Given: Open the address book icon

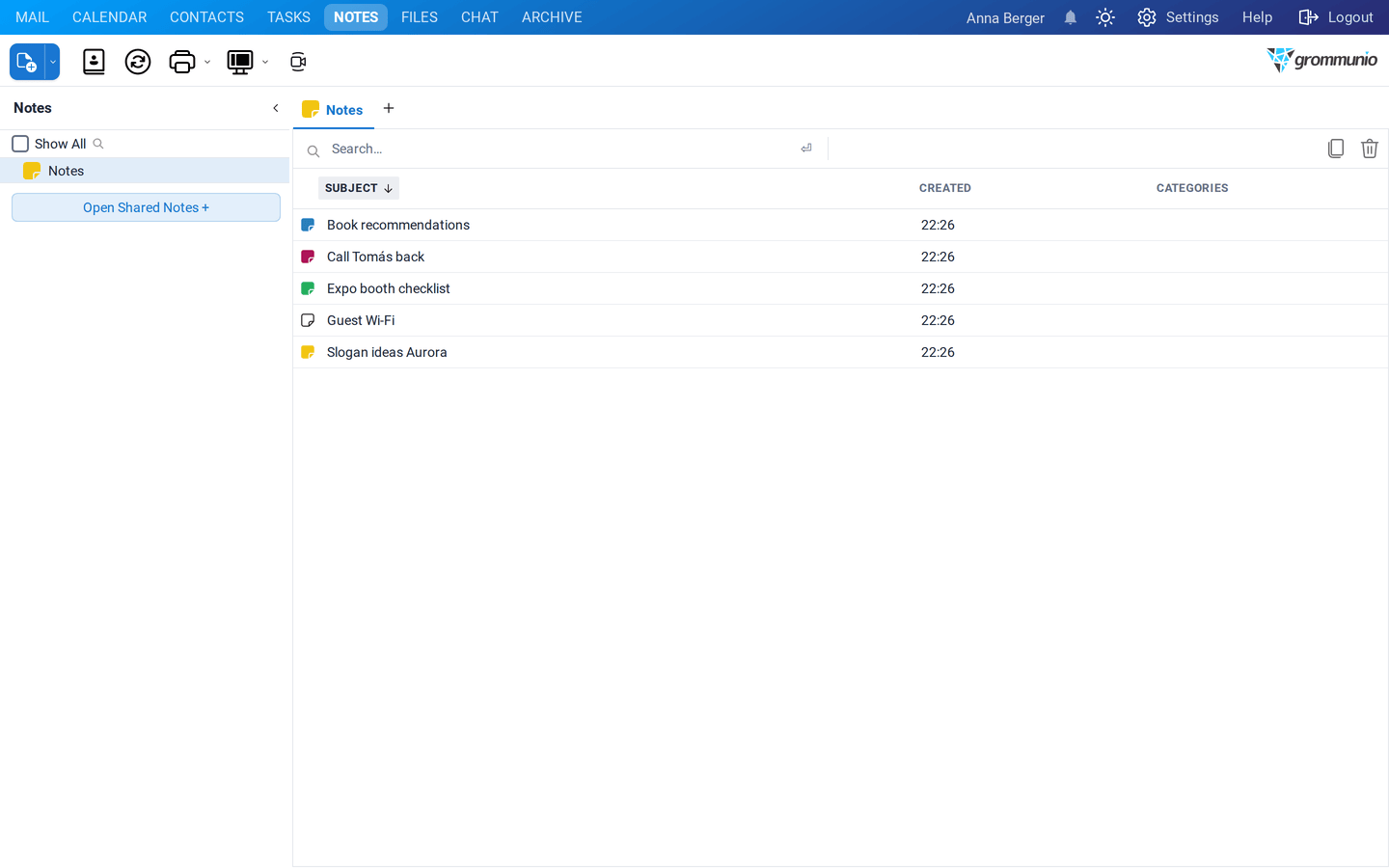Looking at the screenshot, I should click(94, 62).
